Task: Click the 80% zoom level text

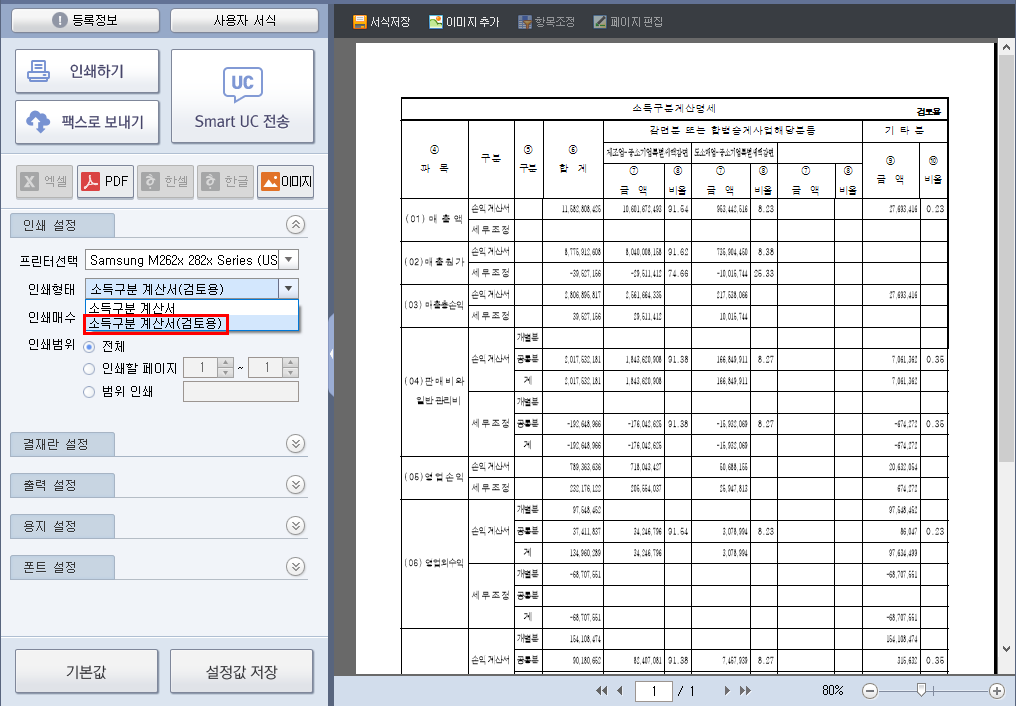Action: [833, 691]
